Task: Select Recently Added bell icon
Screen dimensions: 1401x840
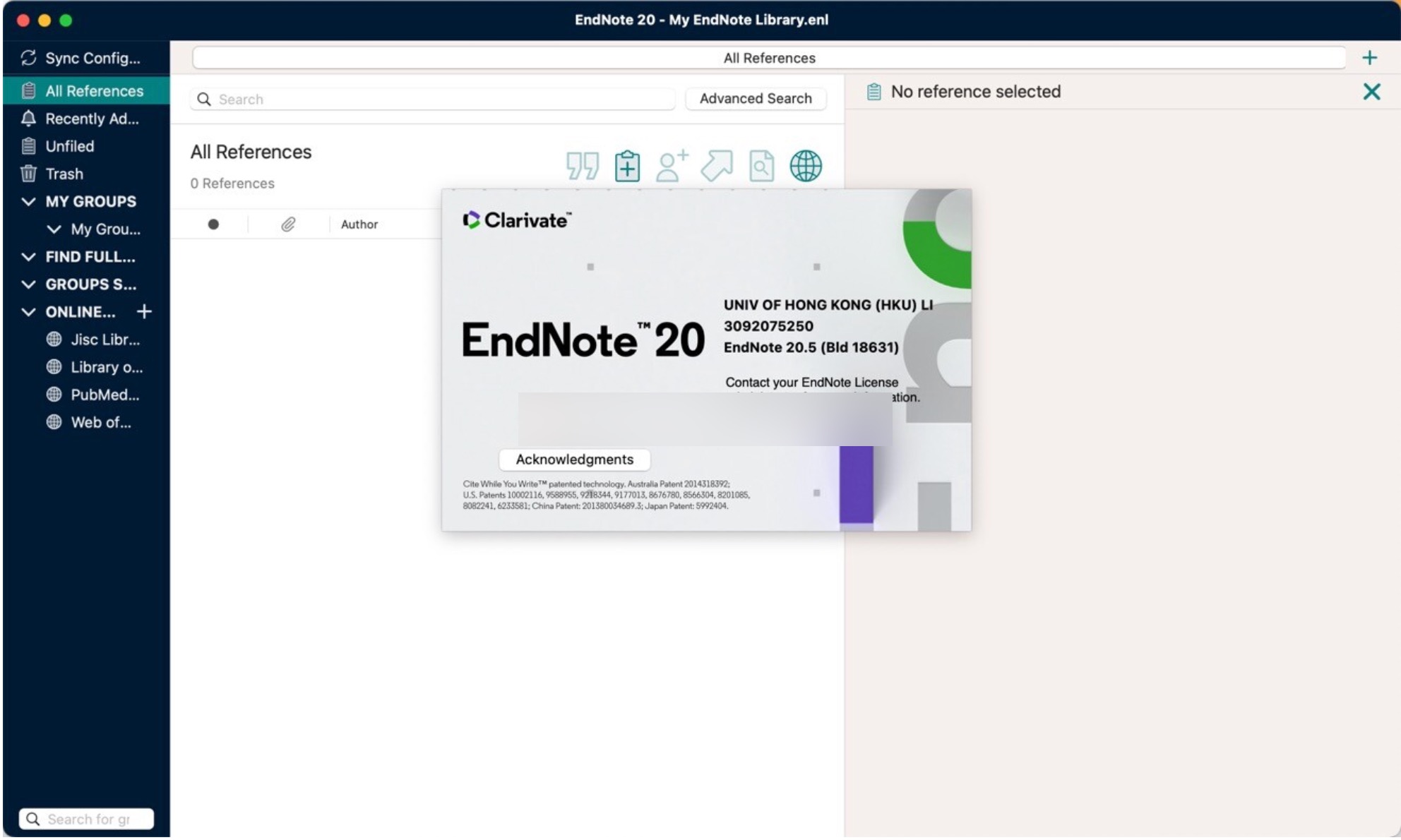Action: [x=28, y=119]
